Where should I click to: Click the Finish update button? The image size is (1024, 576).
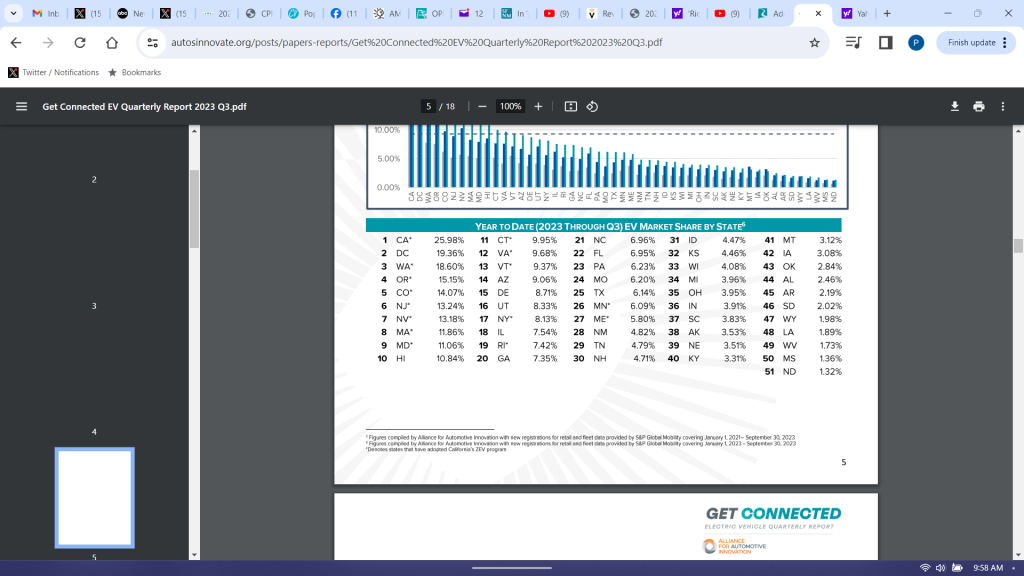[971, 43]
